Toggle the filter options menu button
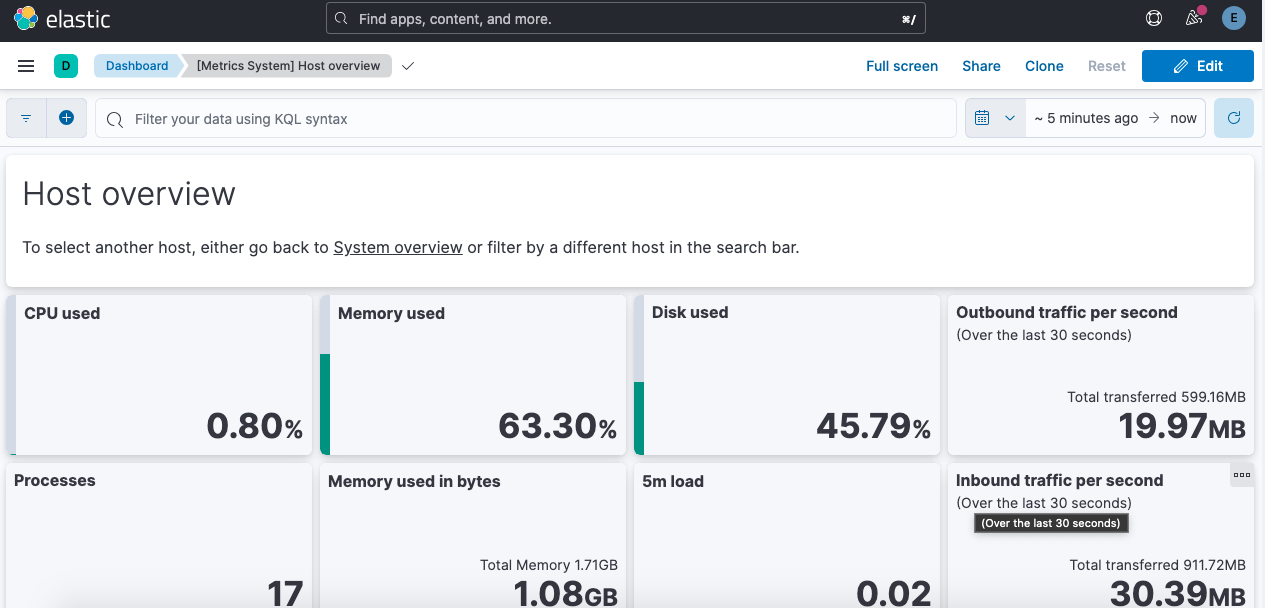Image resolution: width=1265 pixels, height=608 pixels. 26,118
